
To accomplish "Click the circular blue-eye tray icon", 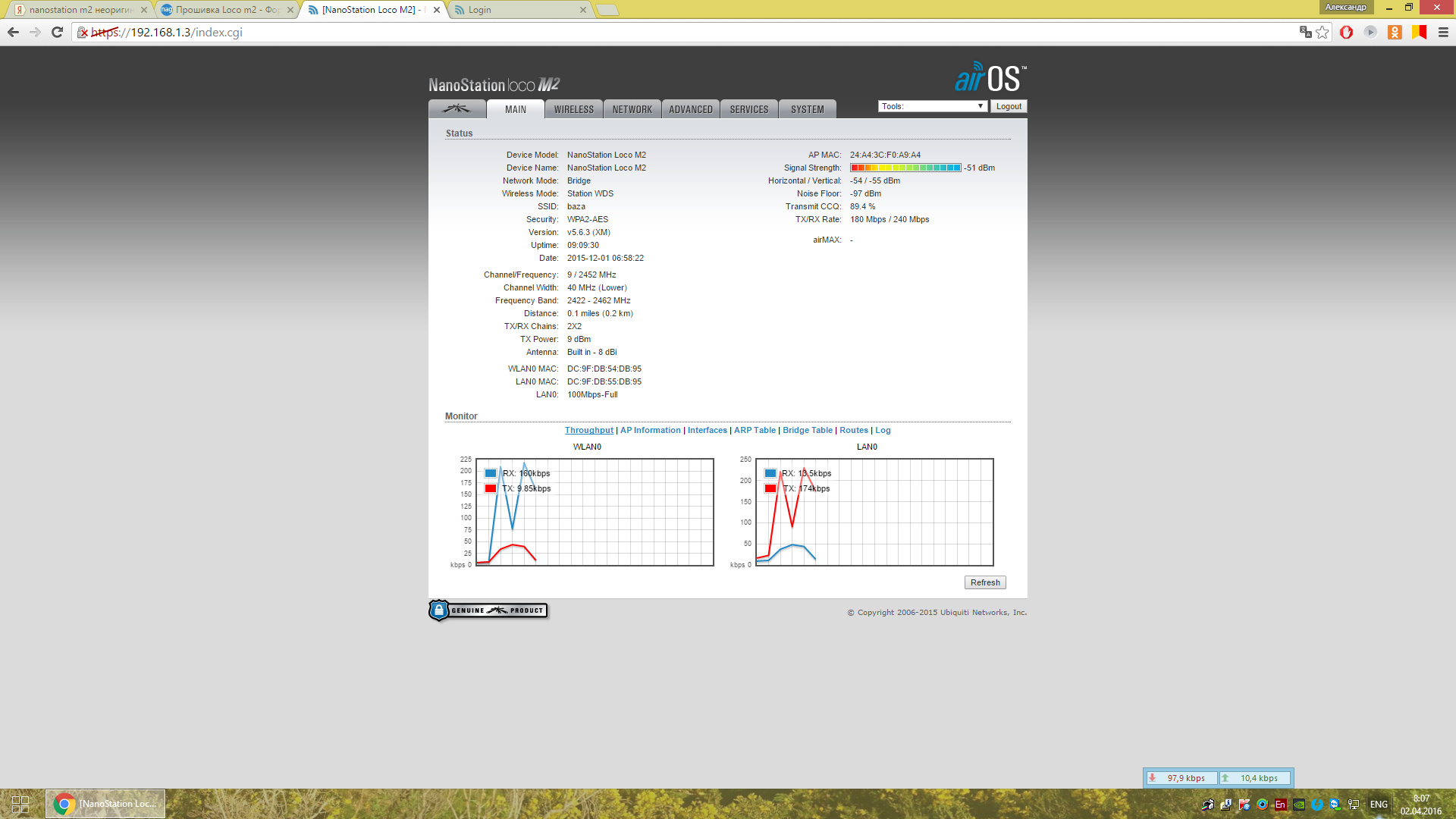I will (x=1263, y=805).
